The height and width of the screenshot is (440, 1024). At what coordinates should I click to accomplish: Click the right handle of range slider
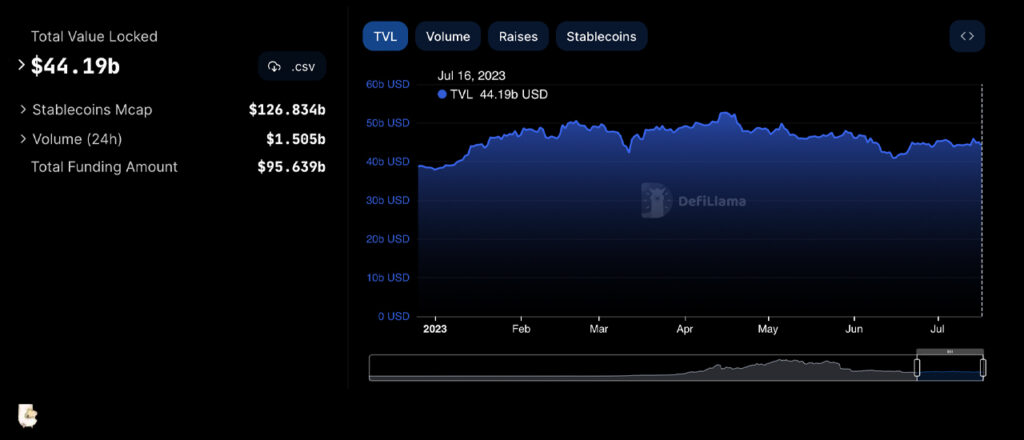(982, 368)
